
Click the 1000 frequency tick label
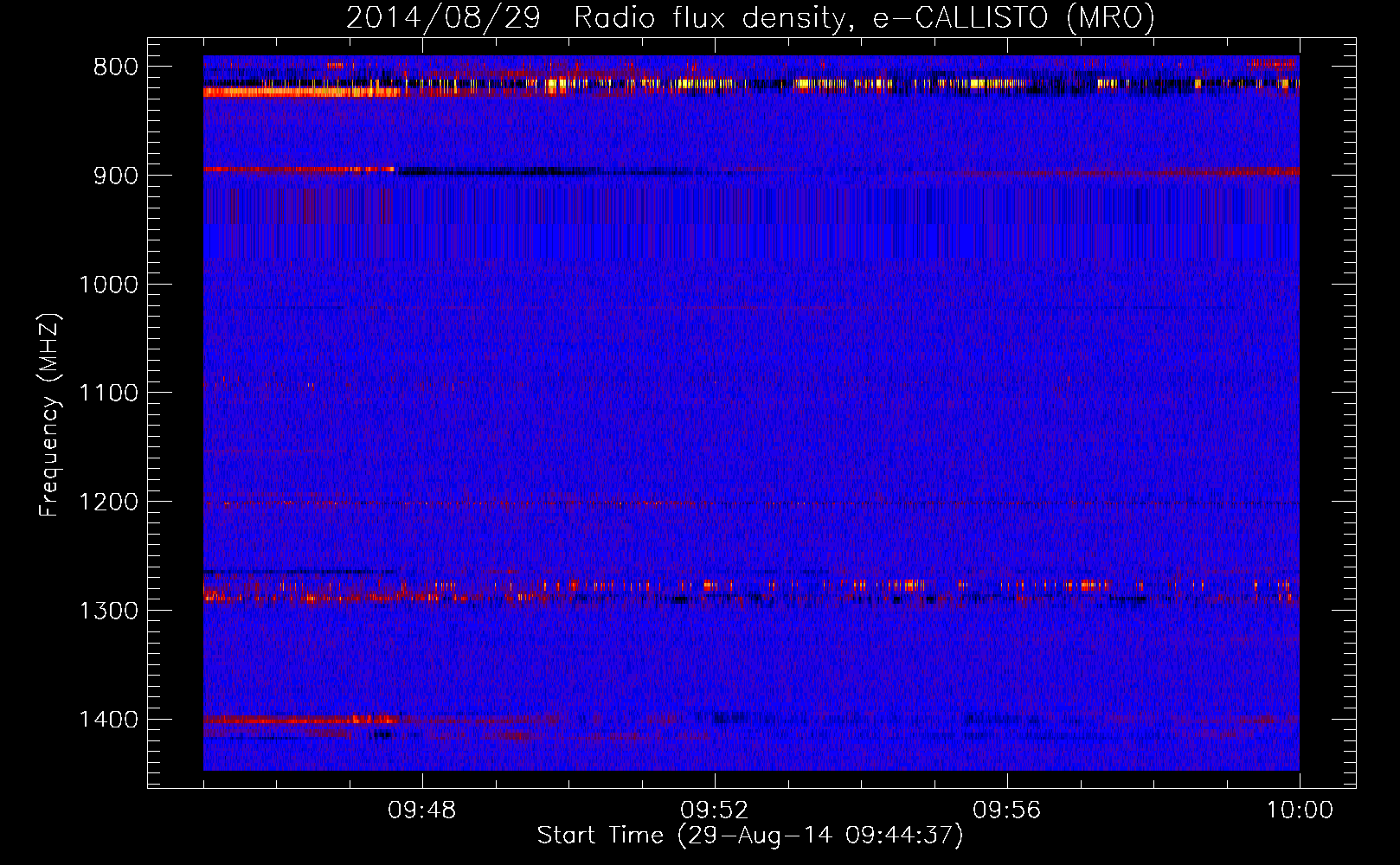[108, 285]
